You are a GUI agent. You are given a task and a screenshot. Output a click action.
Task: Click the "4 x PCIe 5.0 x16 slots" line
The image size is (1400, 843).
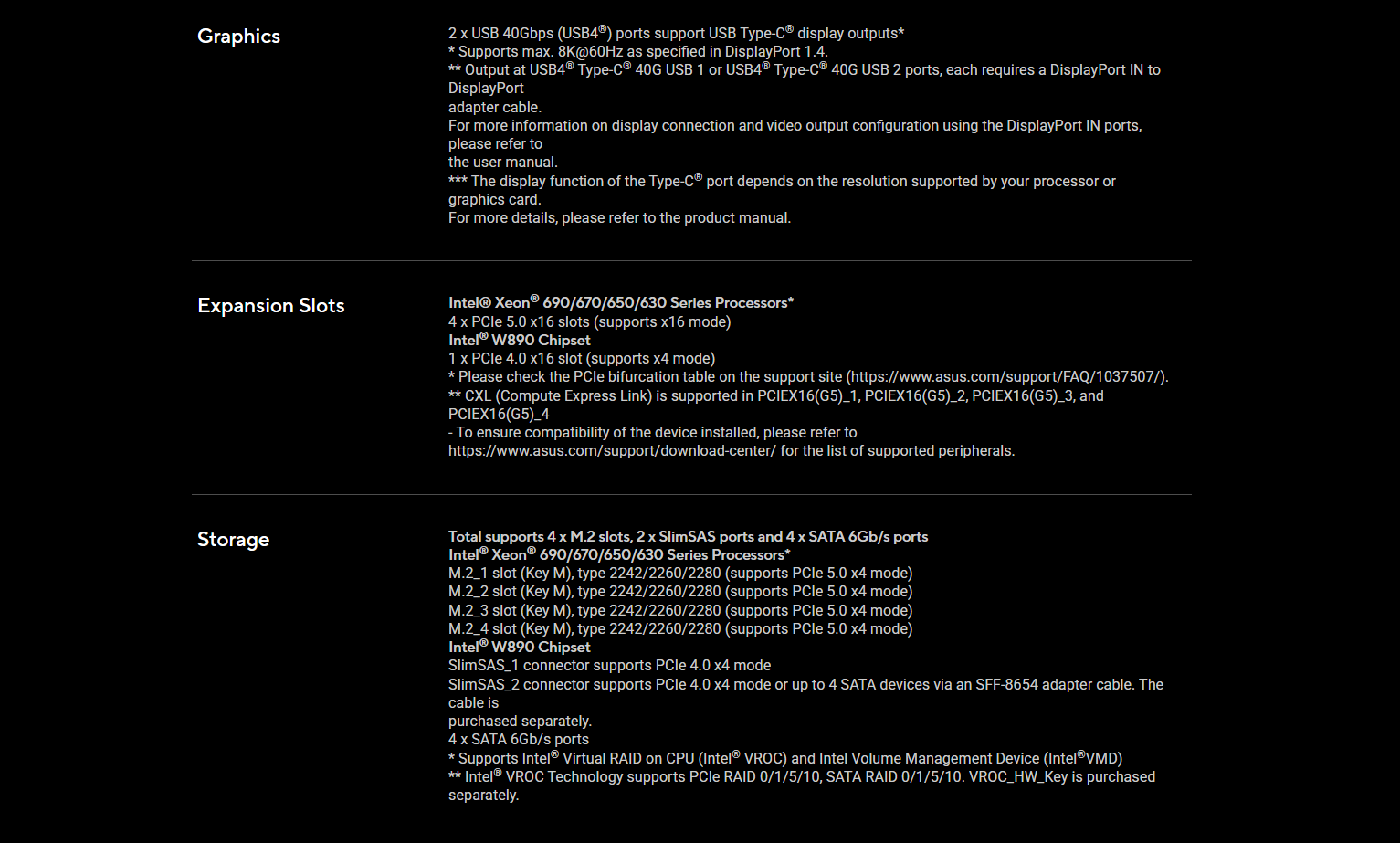pyautogui.click(x=589, y=322)
